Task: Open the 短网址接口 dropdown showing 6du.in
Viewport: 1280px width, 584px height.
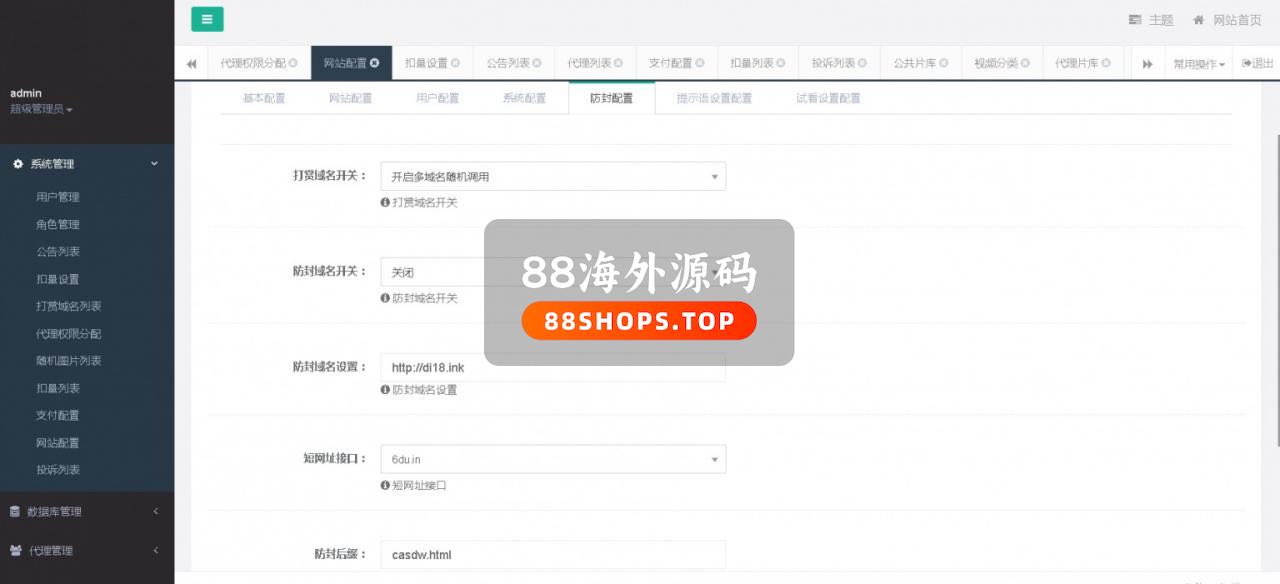Action: 552,459
